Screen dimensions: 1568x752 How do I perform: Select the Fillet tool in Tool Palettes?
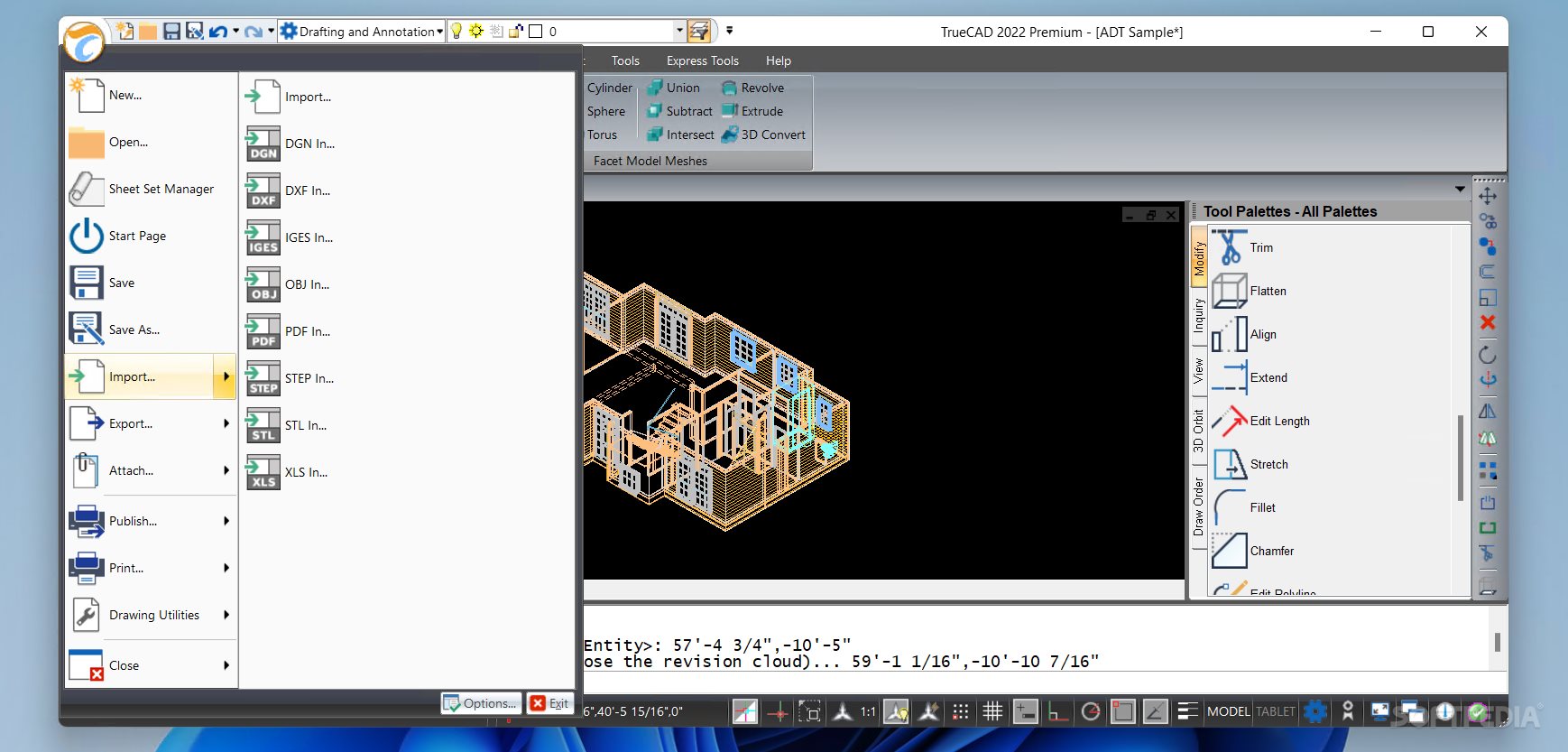[x=1244, y=507]
